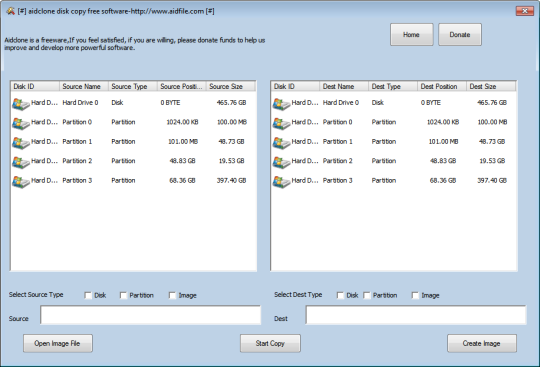Click the Partition 2 drive icon in source list
The height and width of the screenshot is (367, 540).
coord(21,162)
